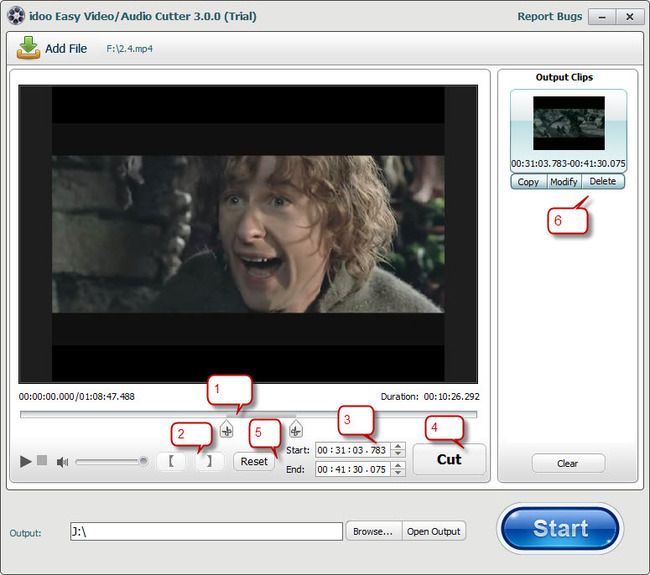Viewport: 650px width, 575px height.
Task: Increase the Start time with up arrow
Action: (399, 446)
